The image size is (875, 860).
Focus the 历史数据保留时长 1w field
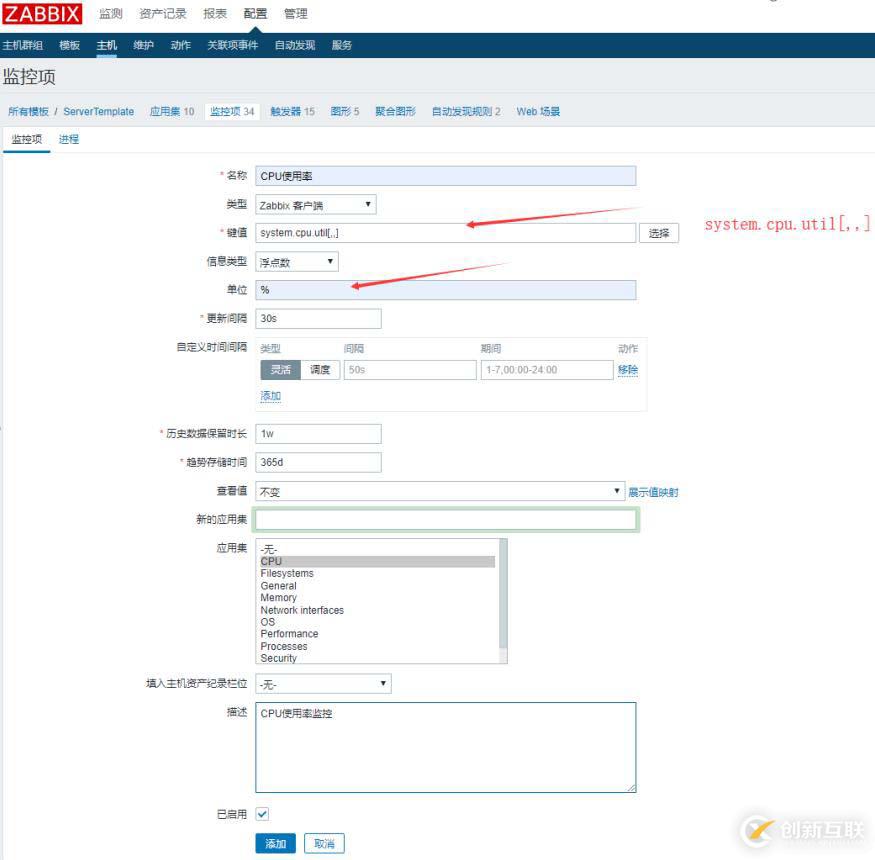point(318,434)
